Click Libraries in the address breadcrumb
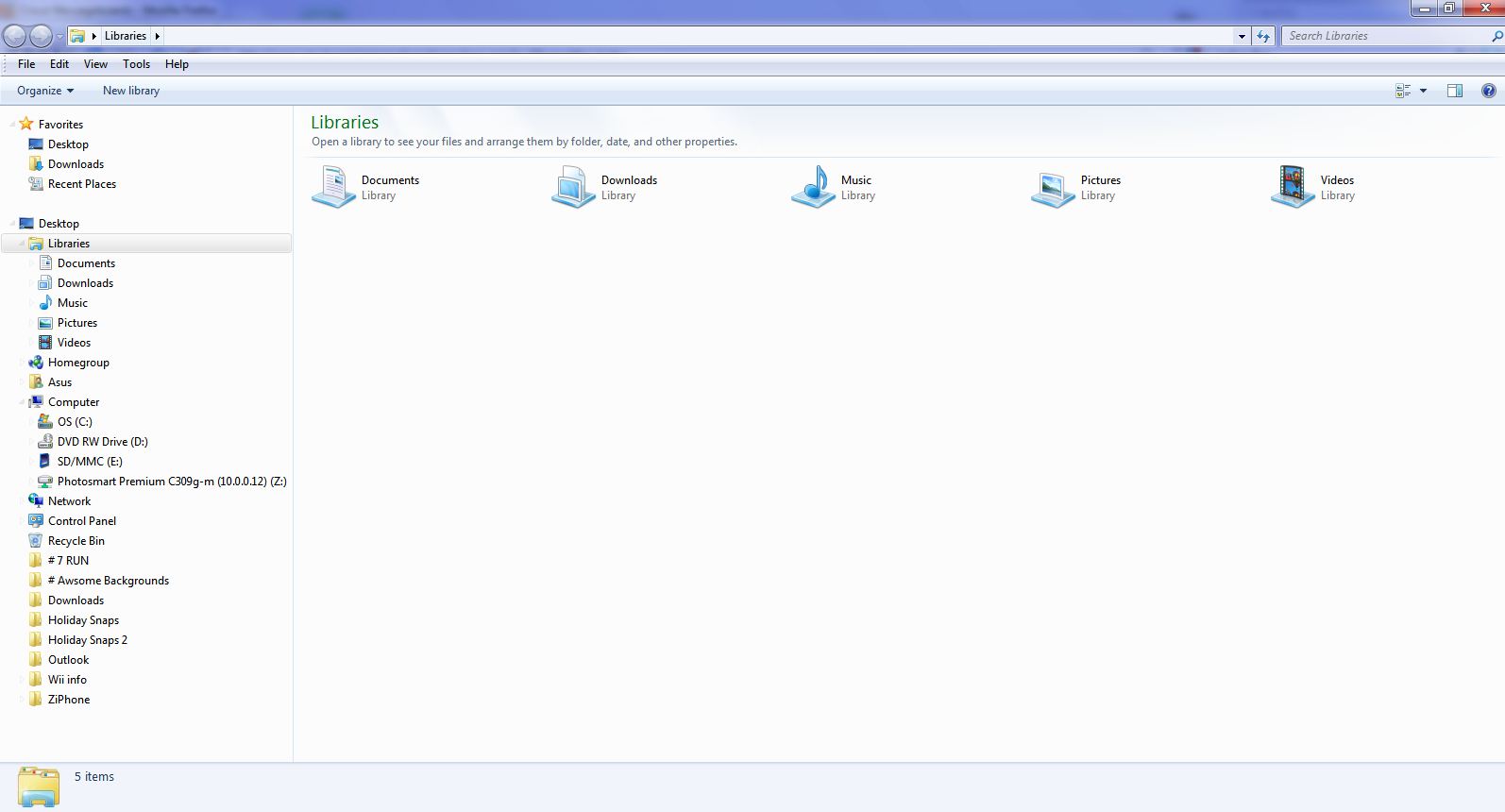This screenshot has height=812, width=1505. pyautogui.click(x=126, y=36)
